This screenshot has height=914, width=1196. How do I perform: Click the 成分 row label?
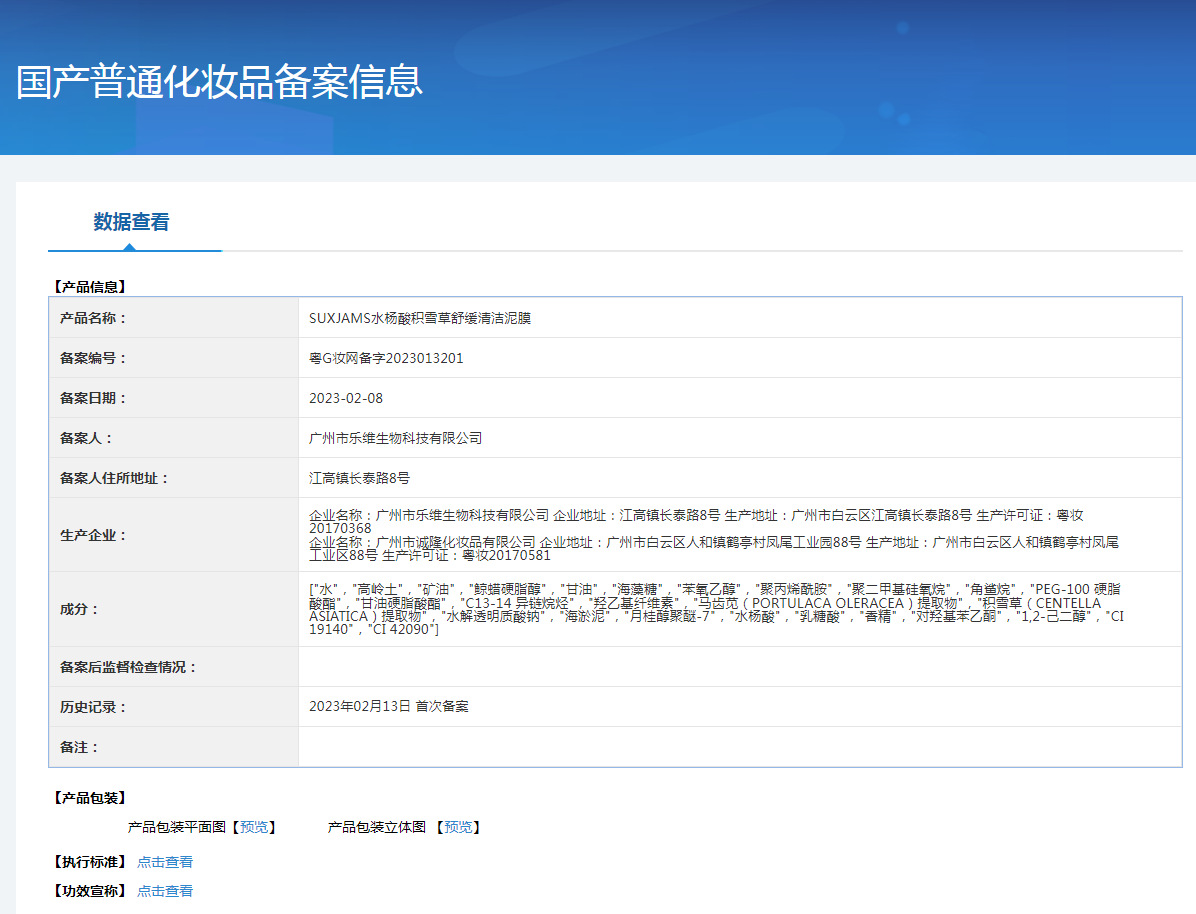80,609
